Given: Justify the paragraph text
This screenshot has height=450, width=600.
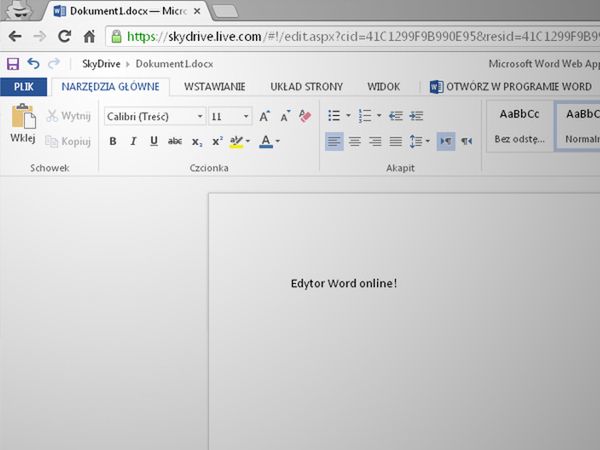Looking at the screenshot, I should click(x=396, y=142).
